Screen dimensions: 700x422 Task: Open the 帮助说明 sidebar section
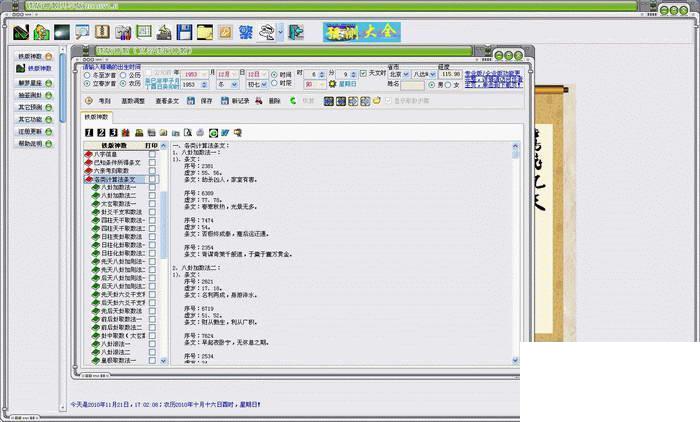tap(35, 144)
